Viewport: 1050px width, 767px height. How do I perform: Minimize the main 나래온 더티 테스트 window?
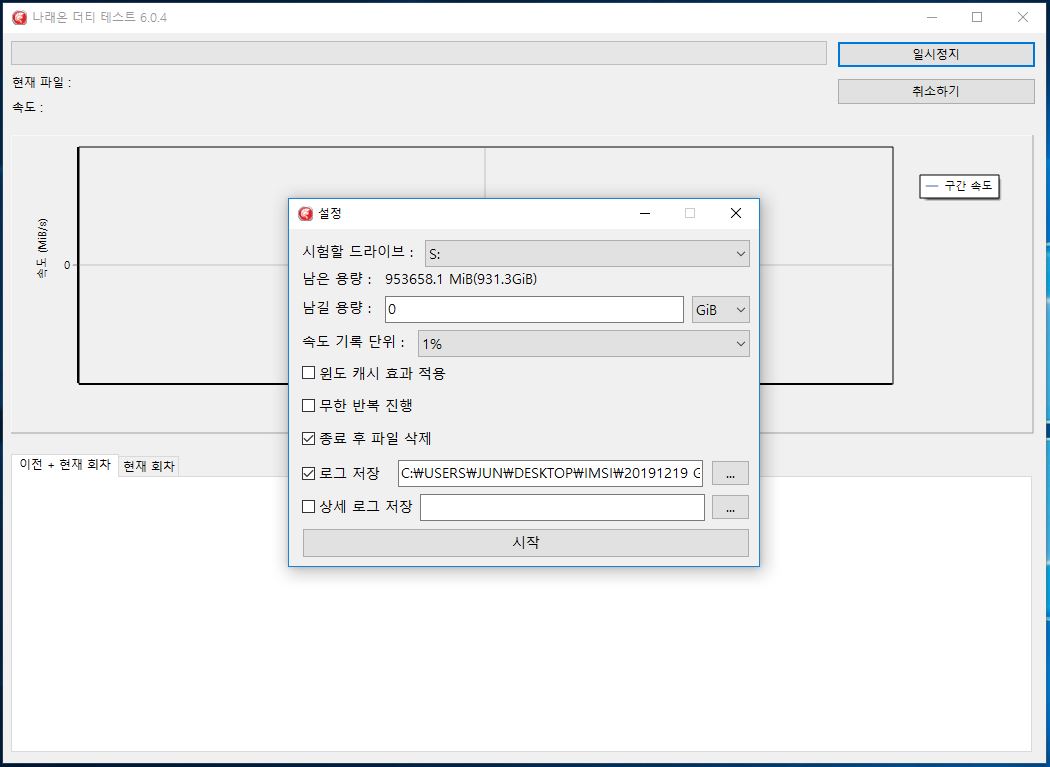pyautogui.click(x=931, y=17)
